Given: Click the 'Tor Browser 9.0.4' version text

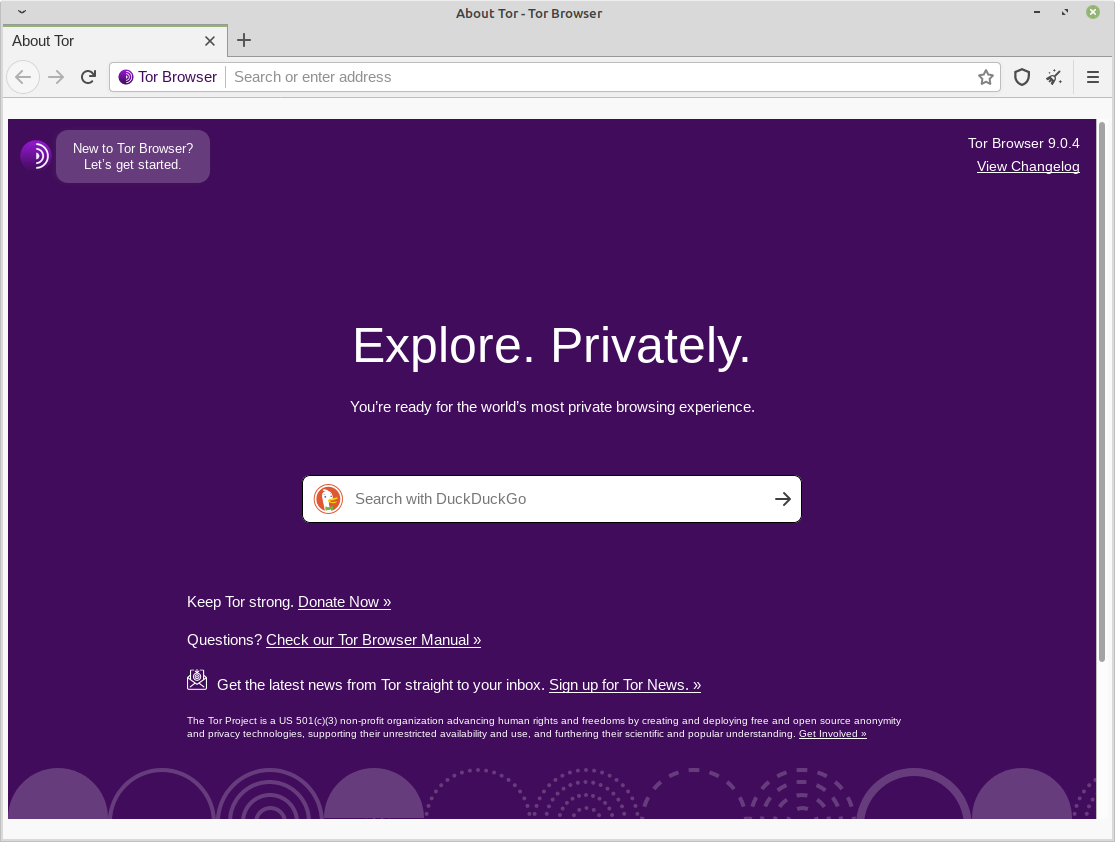Looking at the screenshot, I should [x=1023, y=144].
